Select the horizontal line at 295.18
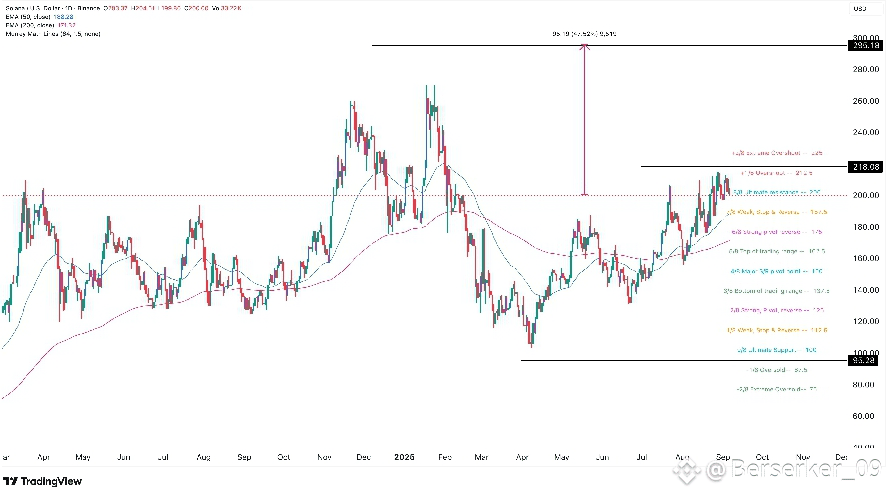Screen dimensions: 890x496 pyautogui.click(x=609, y=45)
